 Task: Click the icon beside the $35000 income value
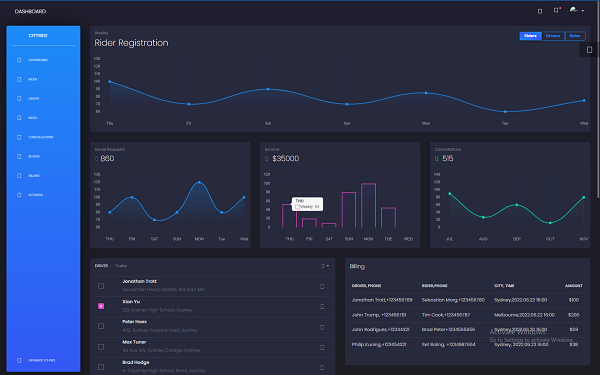pos(267,159)
